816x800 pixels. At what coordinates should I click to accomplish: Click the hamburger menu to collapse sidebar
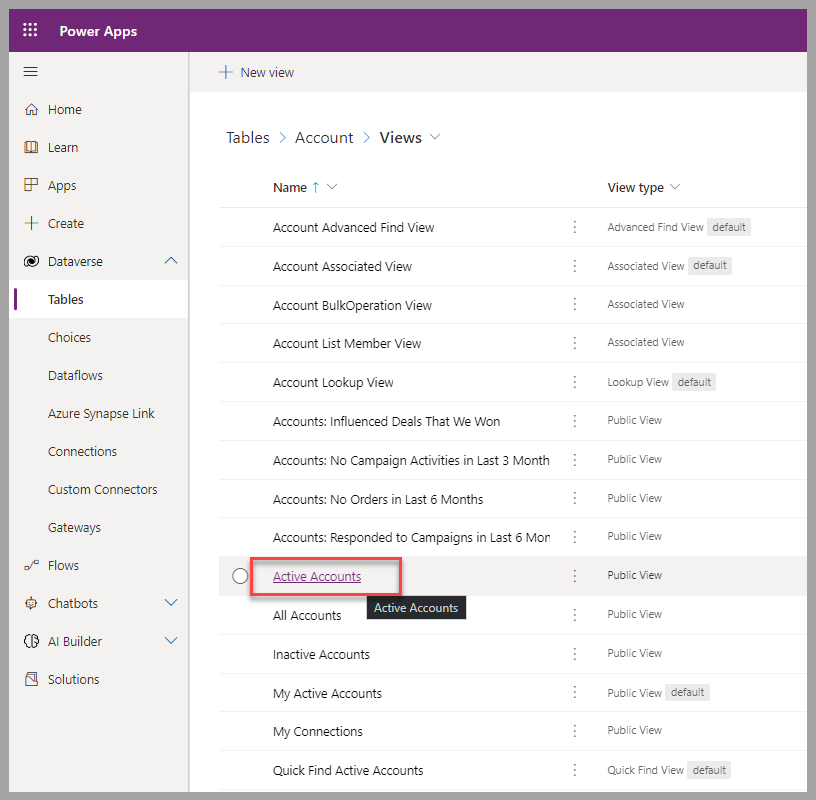coord(30,71)
